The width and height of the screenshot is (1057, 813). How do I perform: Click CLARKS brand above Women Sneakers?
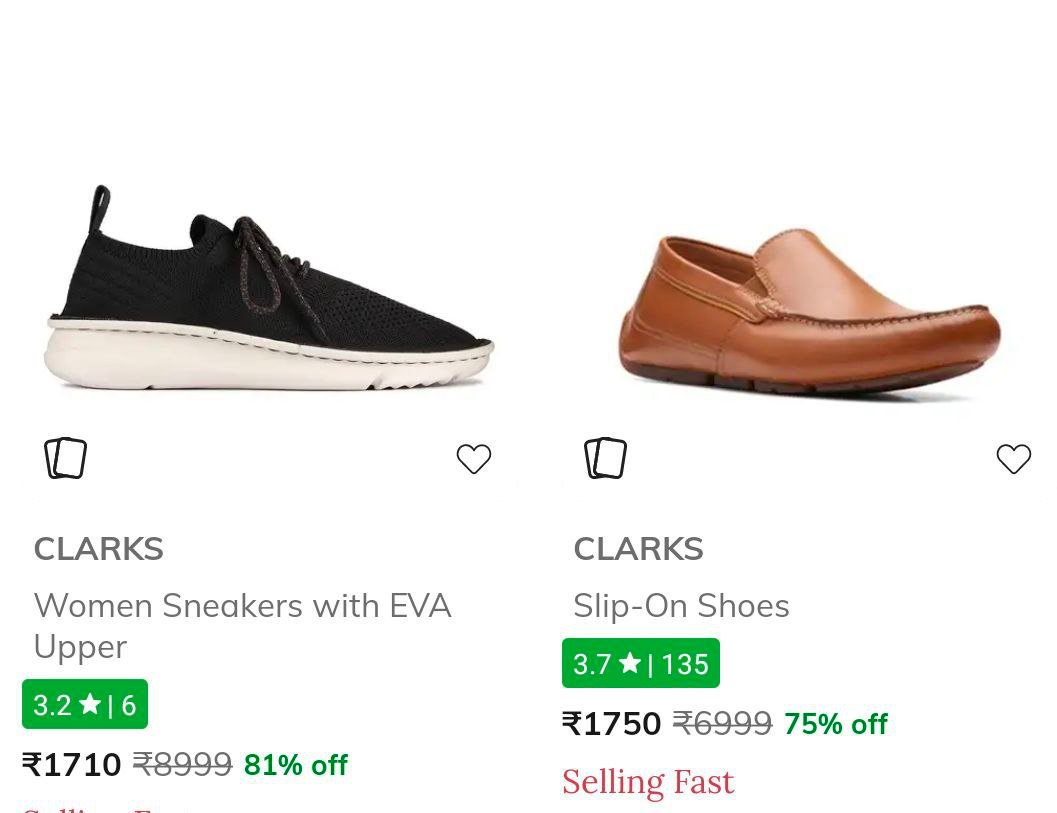pyautogui.click(x=98, y=549)
